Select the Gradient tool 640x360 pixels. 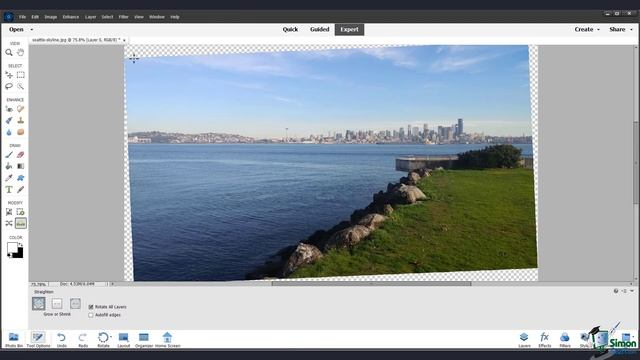pos(20,166)
